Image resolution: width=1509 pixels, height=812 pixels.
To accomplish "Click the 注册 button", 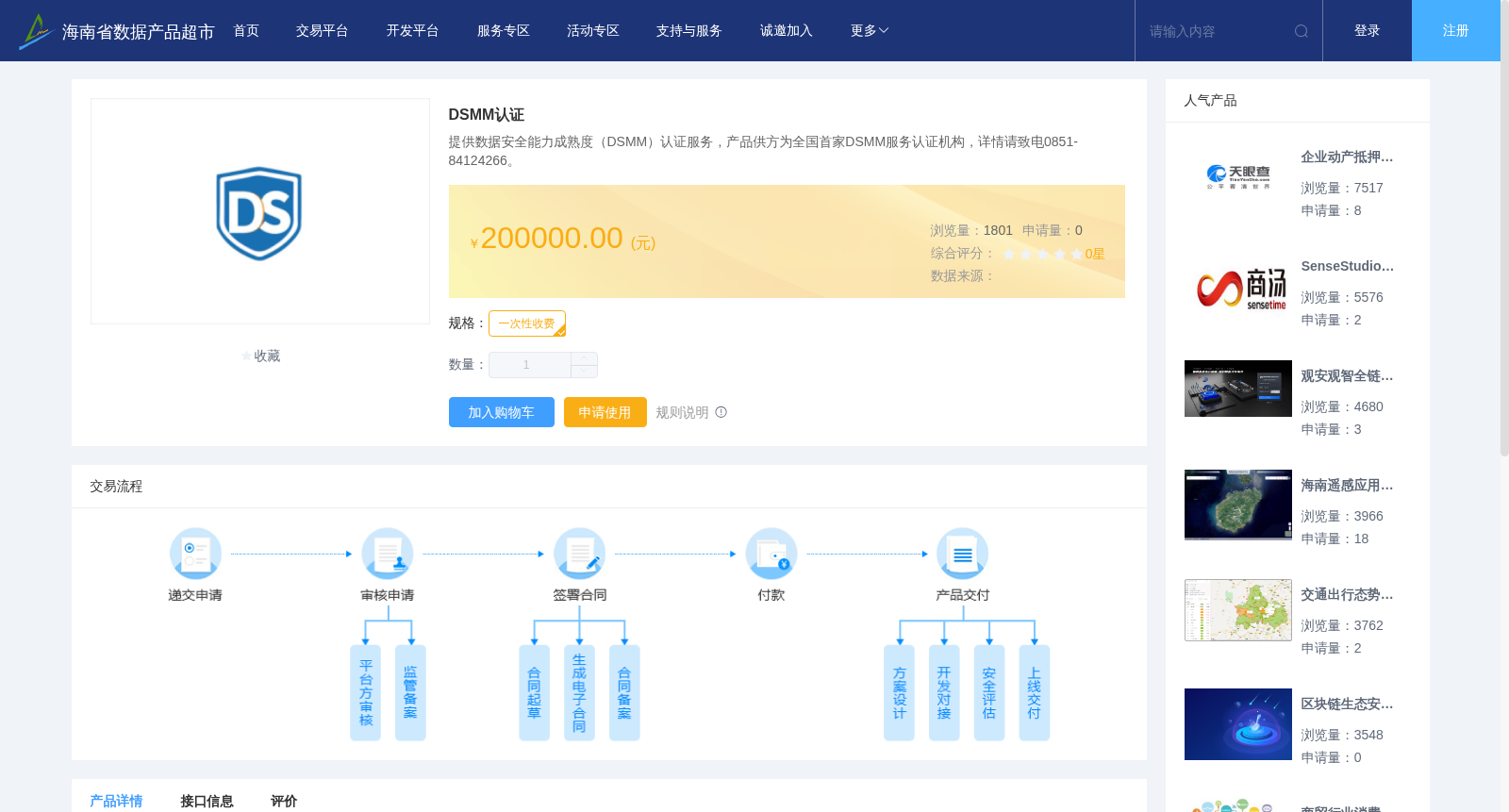I will 1456,31.
